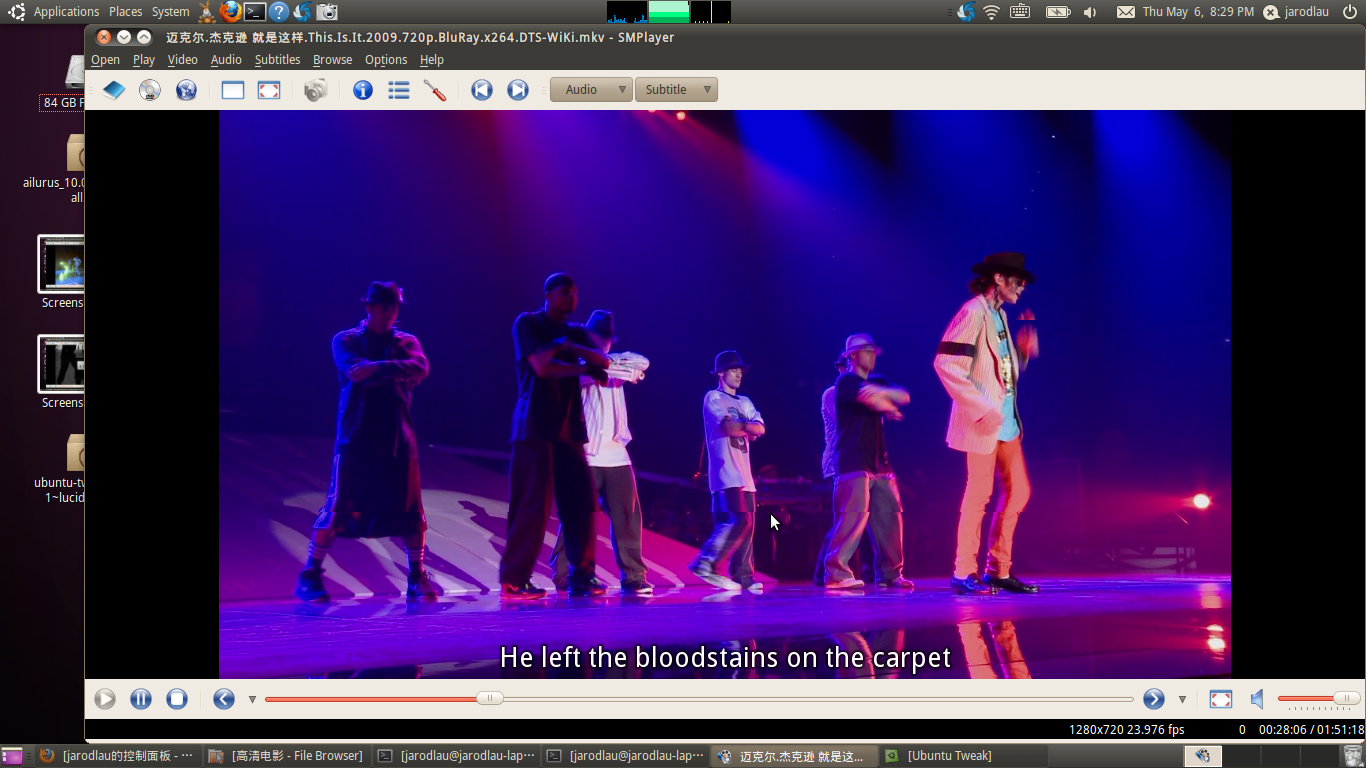Select the 84 GB drive desktop icon
This screenshot has width=1366, height=768.
(62, 82)
